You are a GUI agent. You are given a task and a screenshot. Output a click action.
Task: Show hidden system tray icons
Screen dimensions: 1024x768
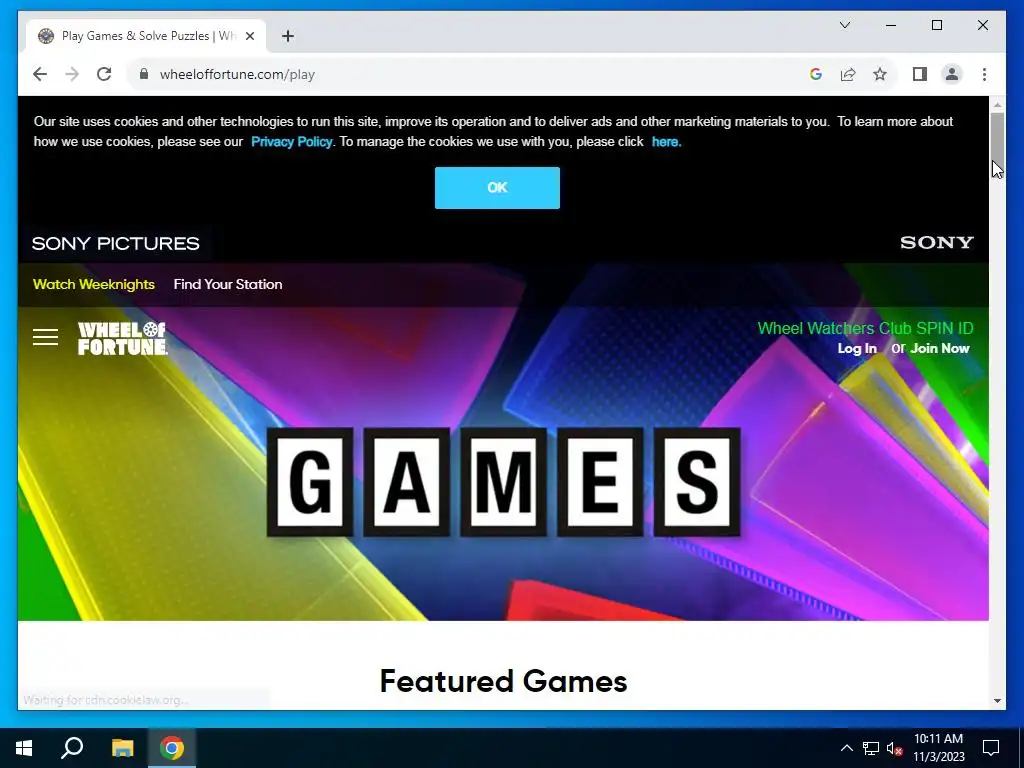[846, 748]
